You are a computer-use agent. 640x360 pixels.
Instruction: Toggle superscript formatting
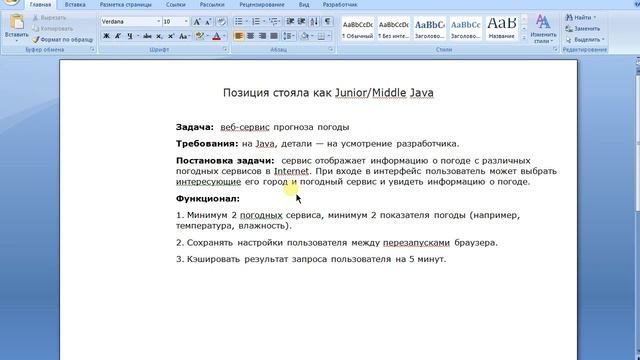pyautogui.click(x=171, y=36)
